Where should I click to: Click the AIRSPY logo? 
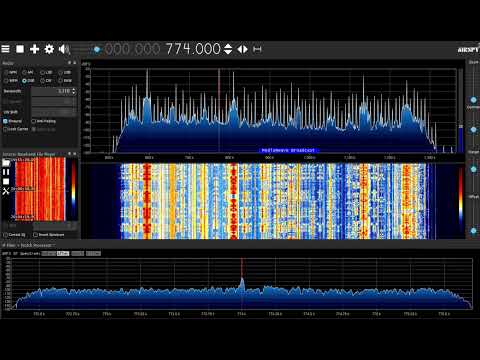pyautogui.click(x=468, y=50)
